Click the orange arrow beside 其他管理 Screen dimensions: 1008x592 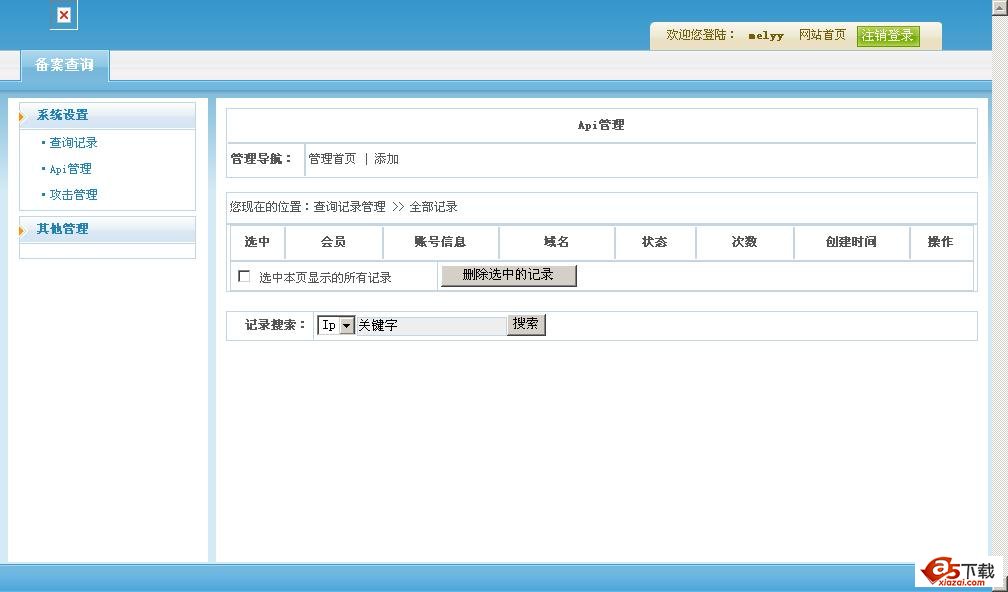point(22,231)
